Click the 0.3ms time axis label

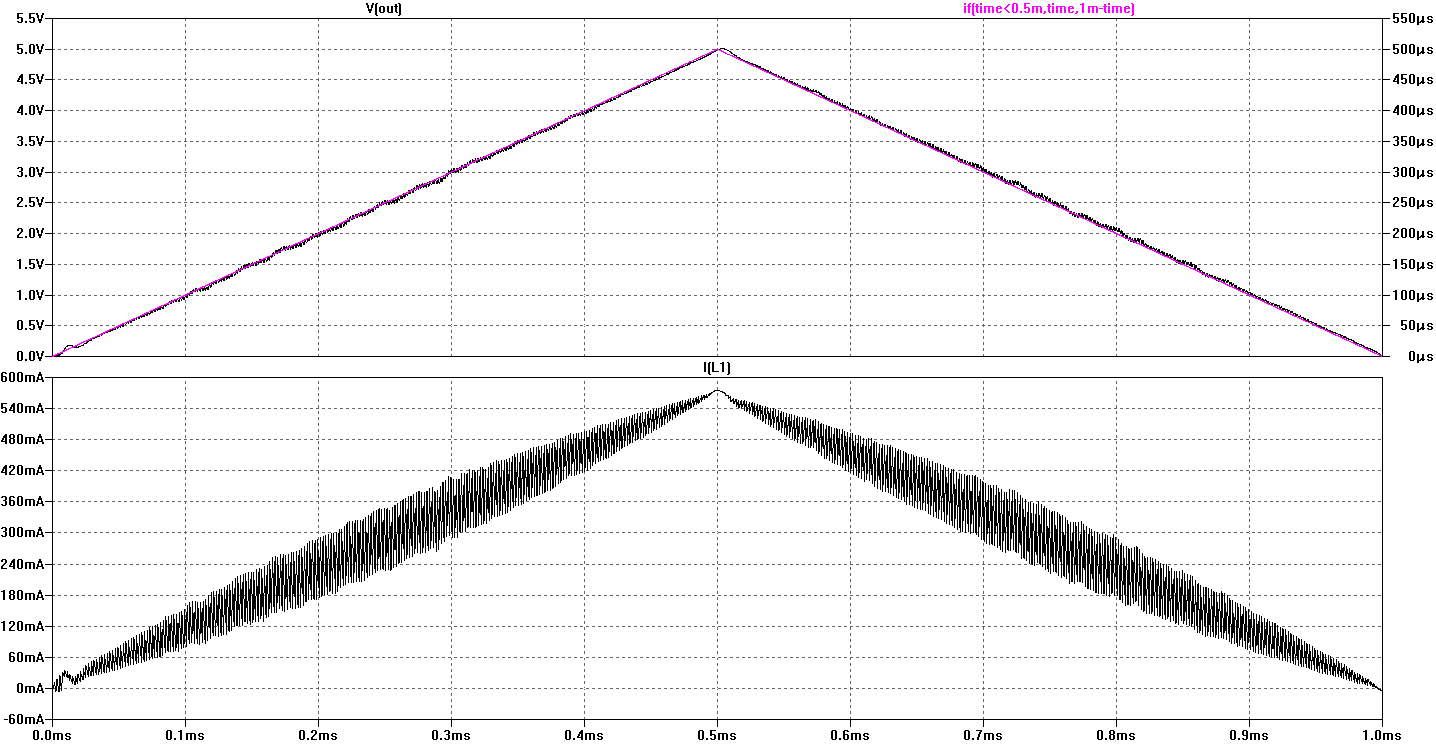(x=451, y=735)
